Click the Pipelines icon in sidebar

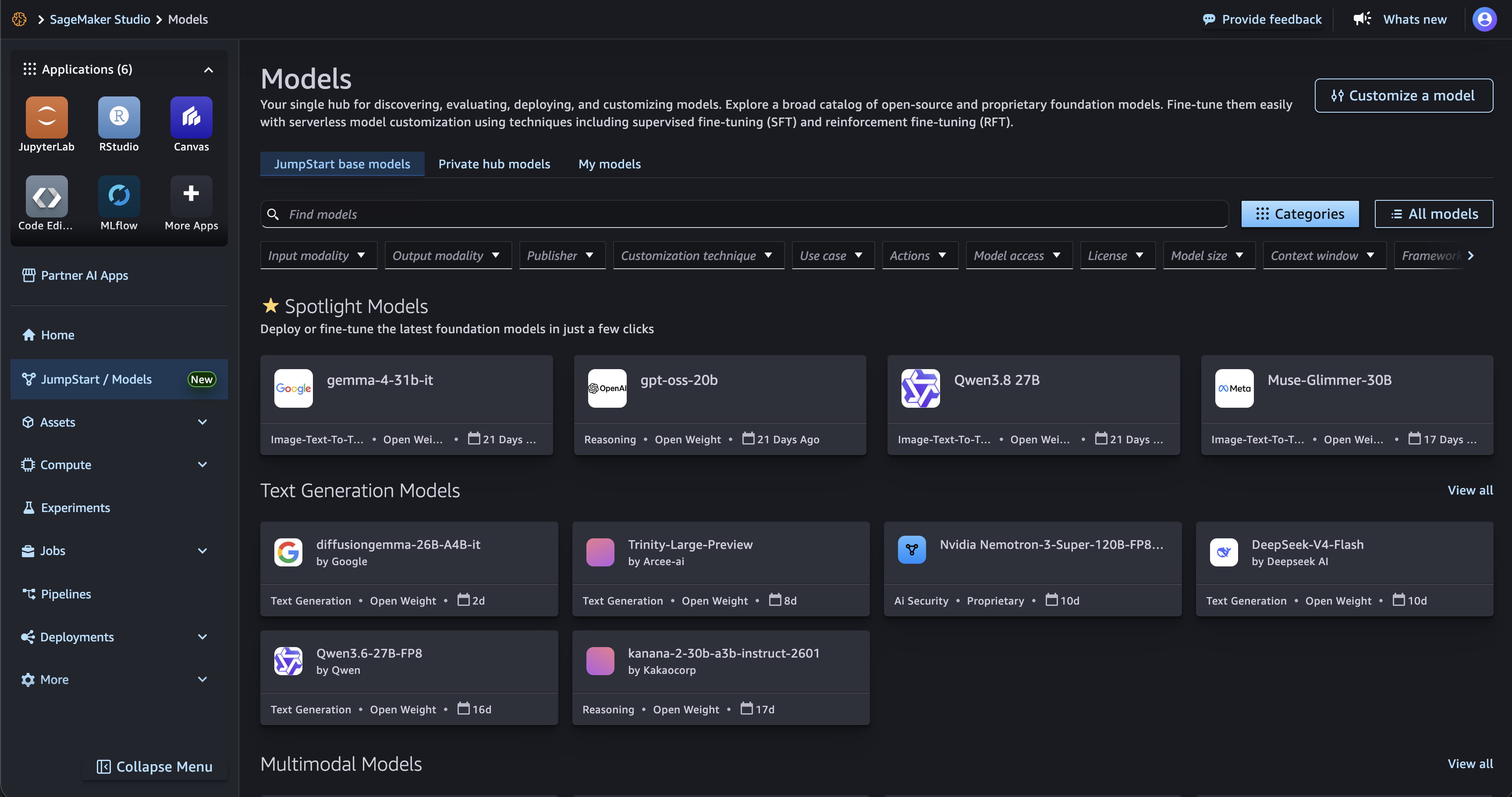tap(29, 594)
